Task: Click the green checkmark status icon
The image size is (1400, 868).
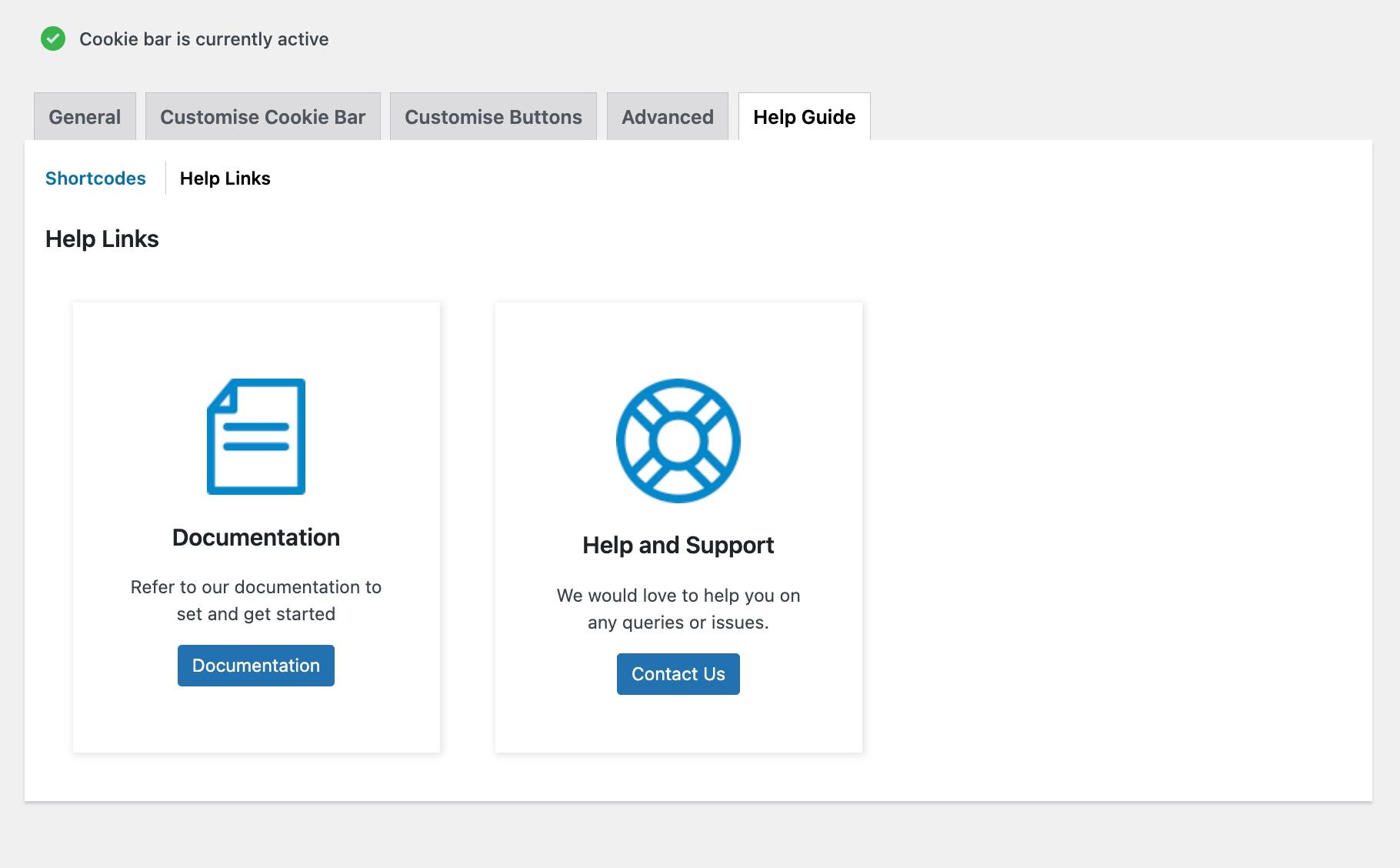Action: click(x=53, y=38)
